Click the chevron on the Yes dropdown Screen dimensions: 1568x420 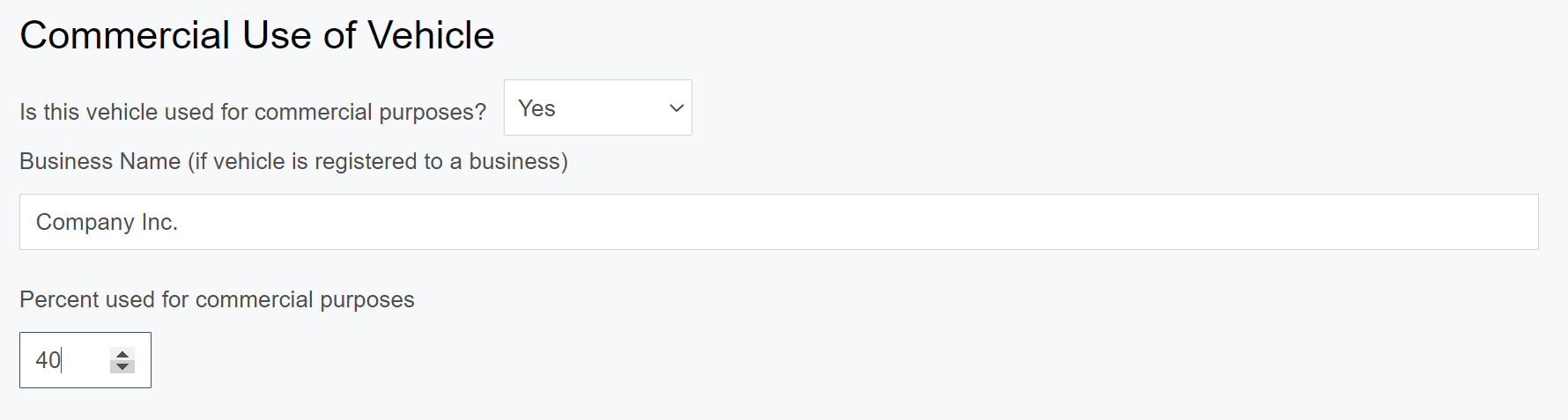click(x=677, y=108)
